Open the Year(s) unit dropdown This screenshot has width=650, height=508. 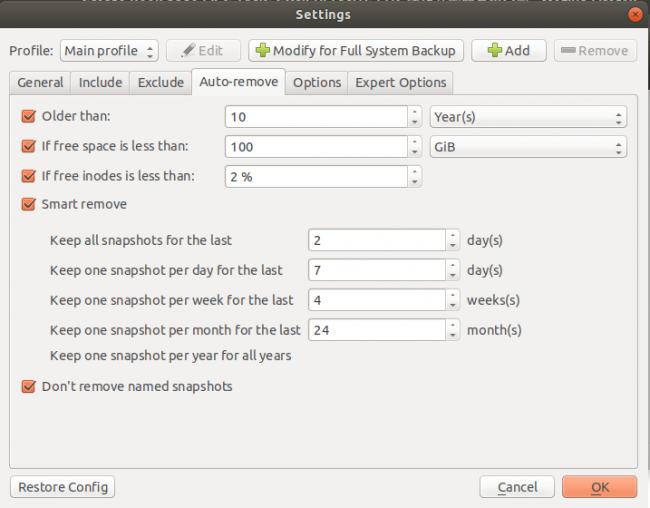coord(528,117)
